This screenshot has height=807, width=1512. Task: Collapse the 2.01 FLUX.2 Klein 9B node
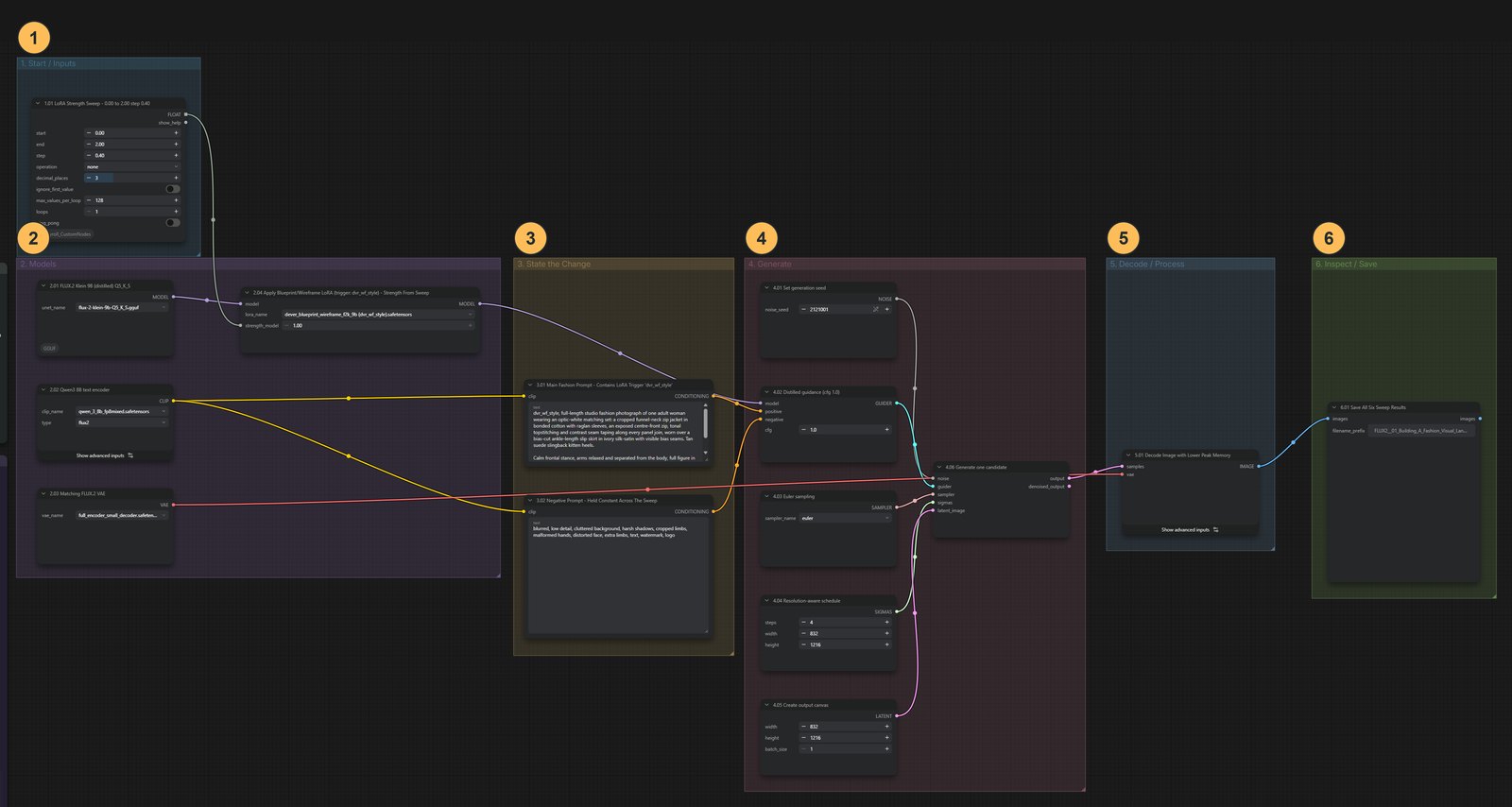click(43, 285)
